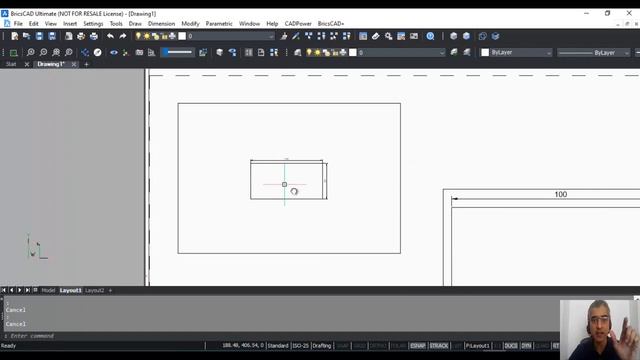Toggle DYN in the status bar

(527, 346)
